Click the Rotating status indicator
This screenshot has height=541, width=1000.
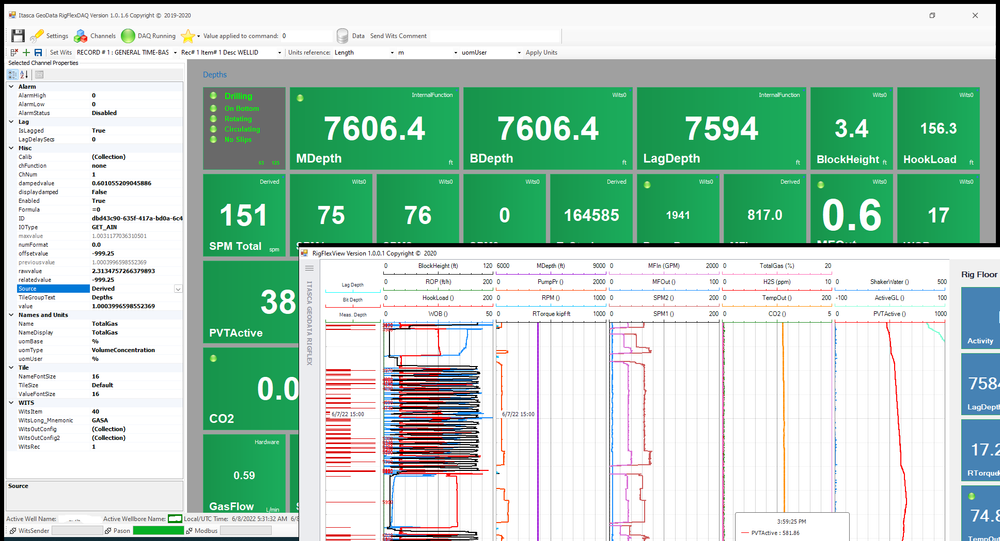[213, 119]
